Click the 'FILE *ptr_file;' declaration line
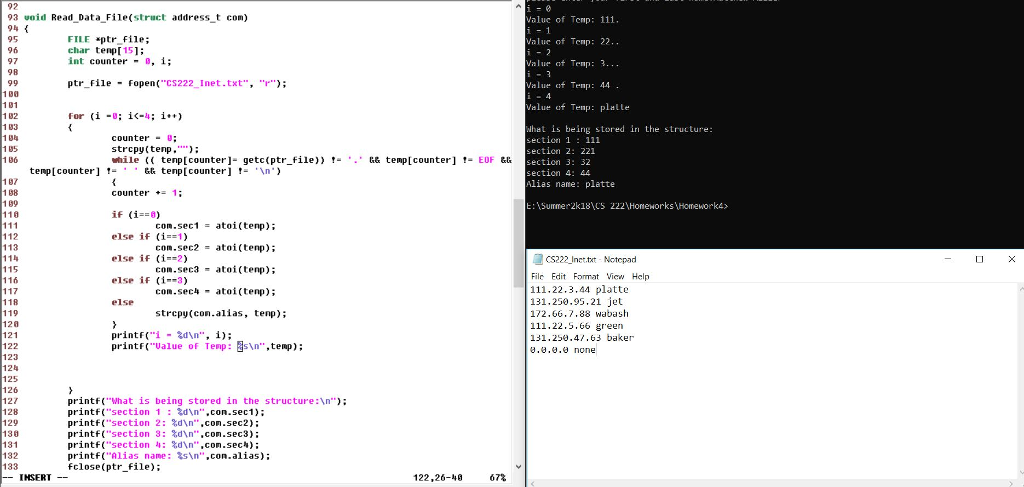The image size is (1024, 487). coord(108,39)
